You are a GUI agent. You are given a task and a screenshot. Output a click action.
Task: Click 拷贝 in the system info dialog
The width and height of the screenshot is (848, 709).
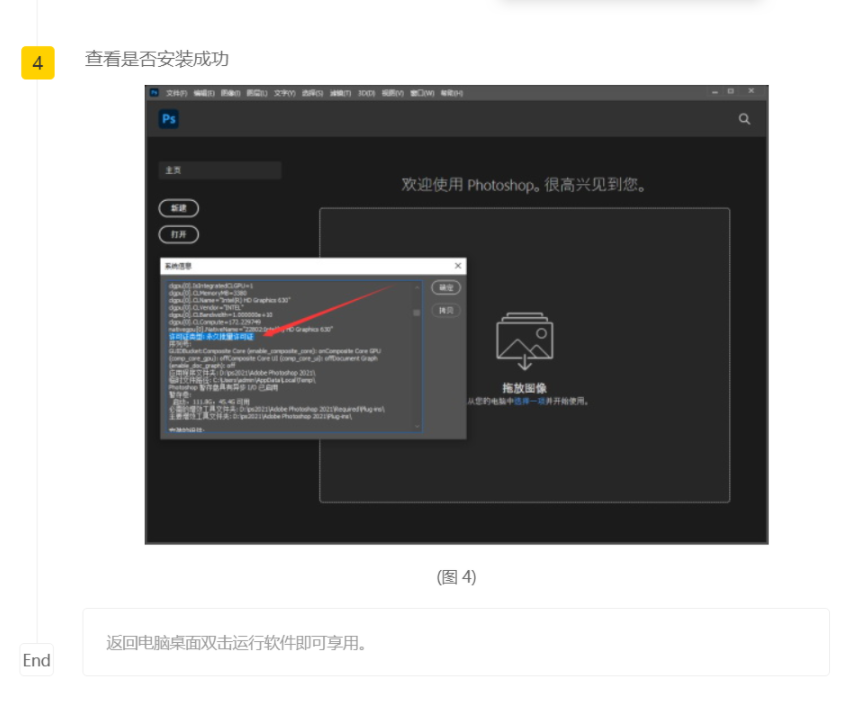tap(446, 310)
